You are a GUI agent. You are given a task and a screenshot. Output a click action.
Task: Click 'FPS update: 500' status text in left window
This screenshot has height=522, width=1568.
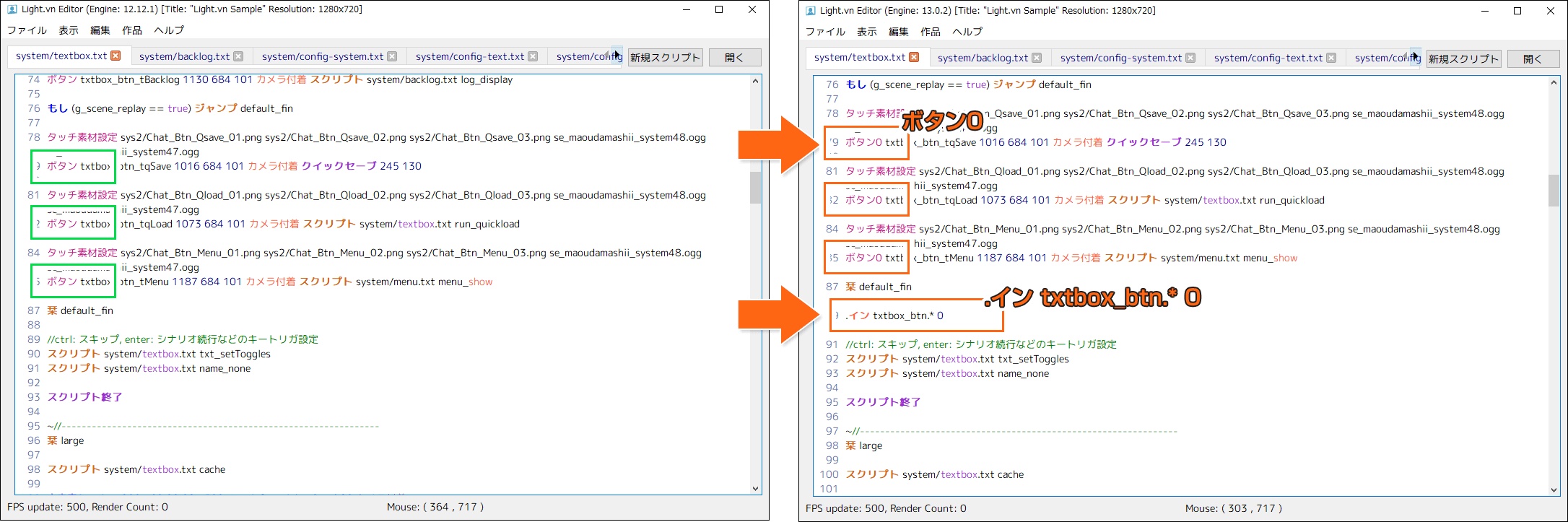(x=47, y=507)
